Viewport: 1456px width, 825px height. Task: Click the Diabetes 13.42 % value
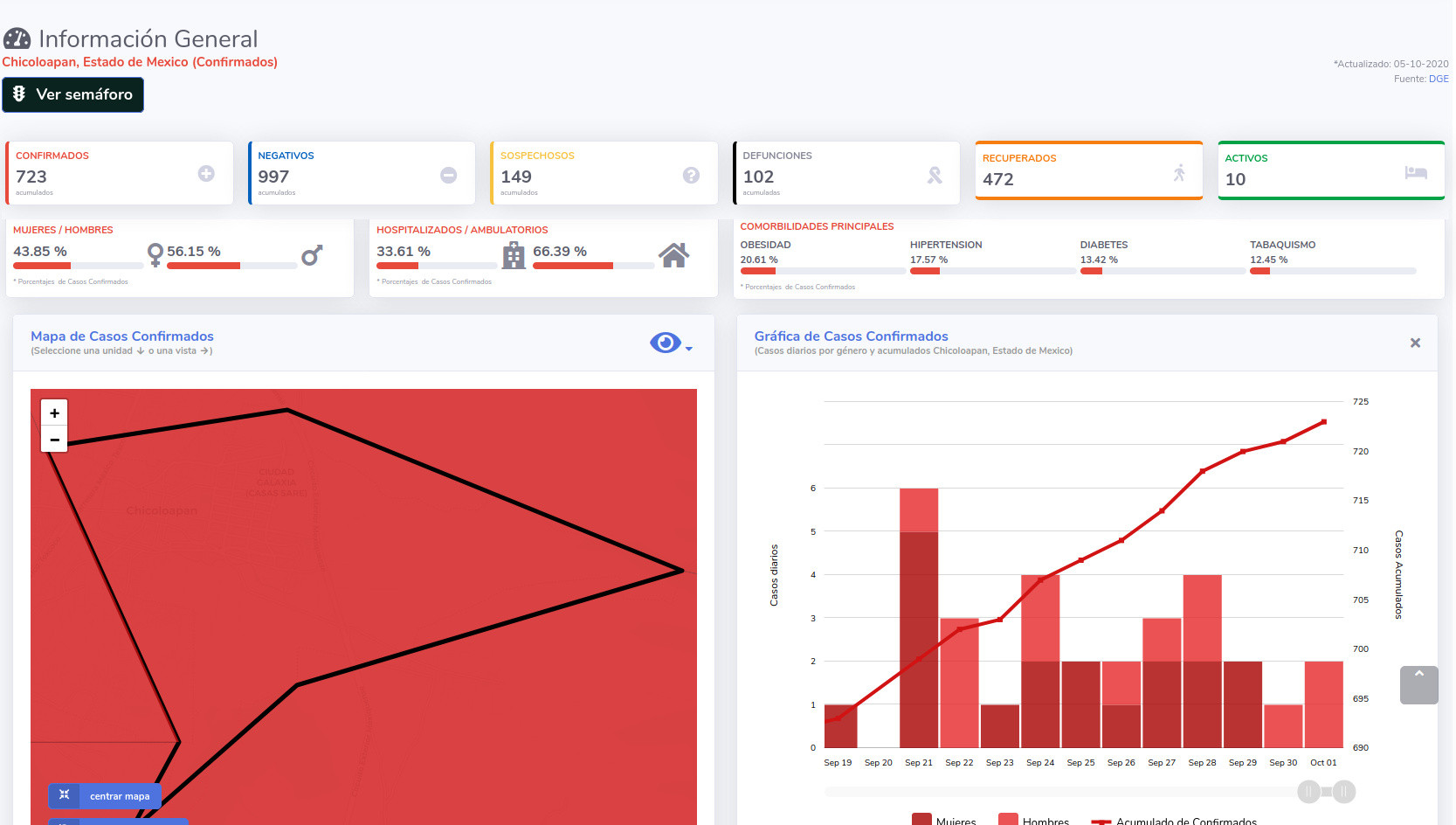[x=1099, y=260]
